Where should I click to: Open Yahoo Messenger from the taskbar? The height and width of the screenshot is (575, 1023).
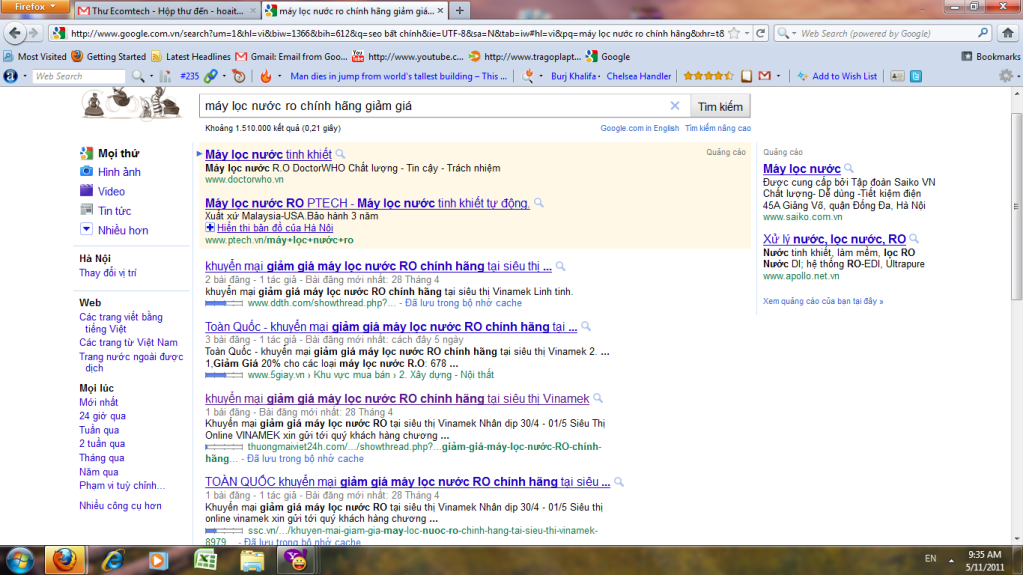pos(297,561)
